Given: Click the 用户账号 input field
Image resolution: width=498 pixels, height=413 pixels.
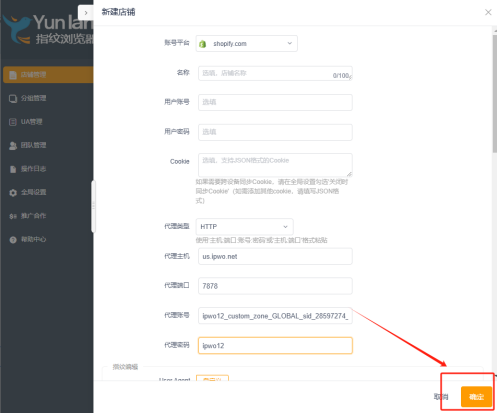Looking at the screenshot, I should coord(275,102).
